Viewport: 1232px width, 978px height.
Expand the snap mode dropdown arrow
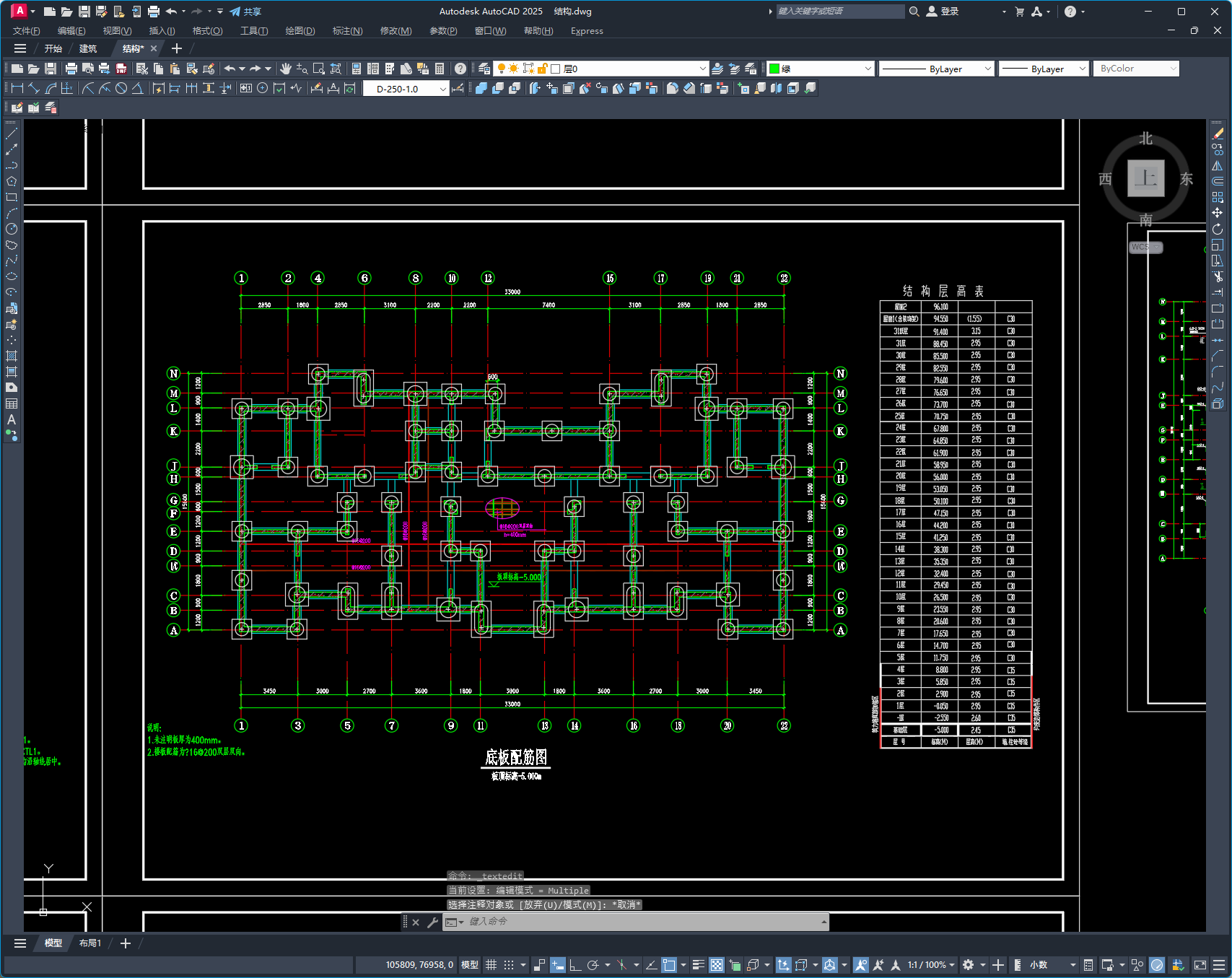523,965
